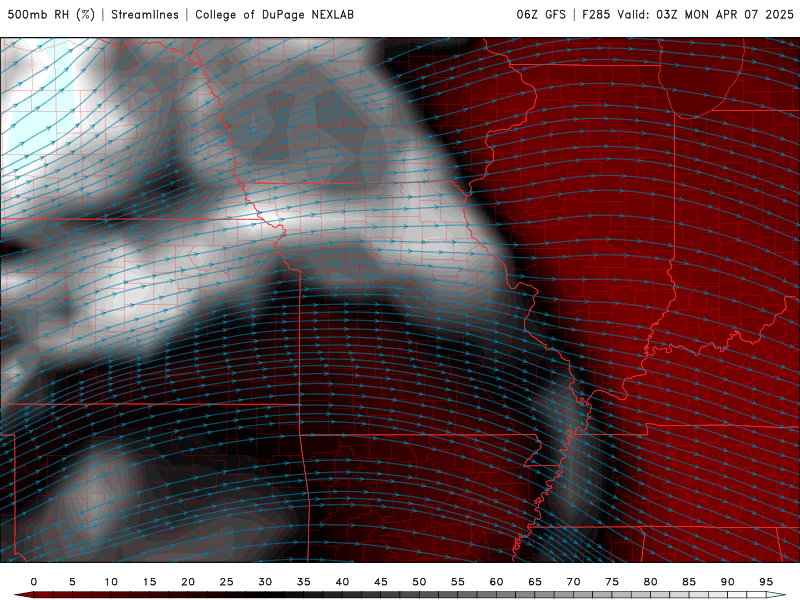The width and height of the screenshot is (800, 600).
Task: Click the "75" color scale label
Action: tap(612, 582)
